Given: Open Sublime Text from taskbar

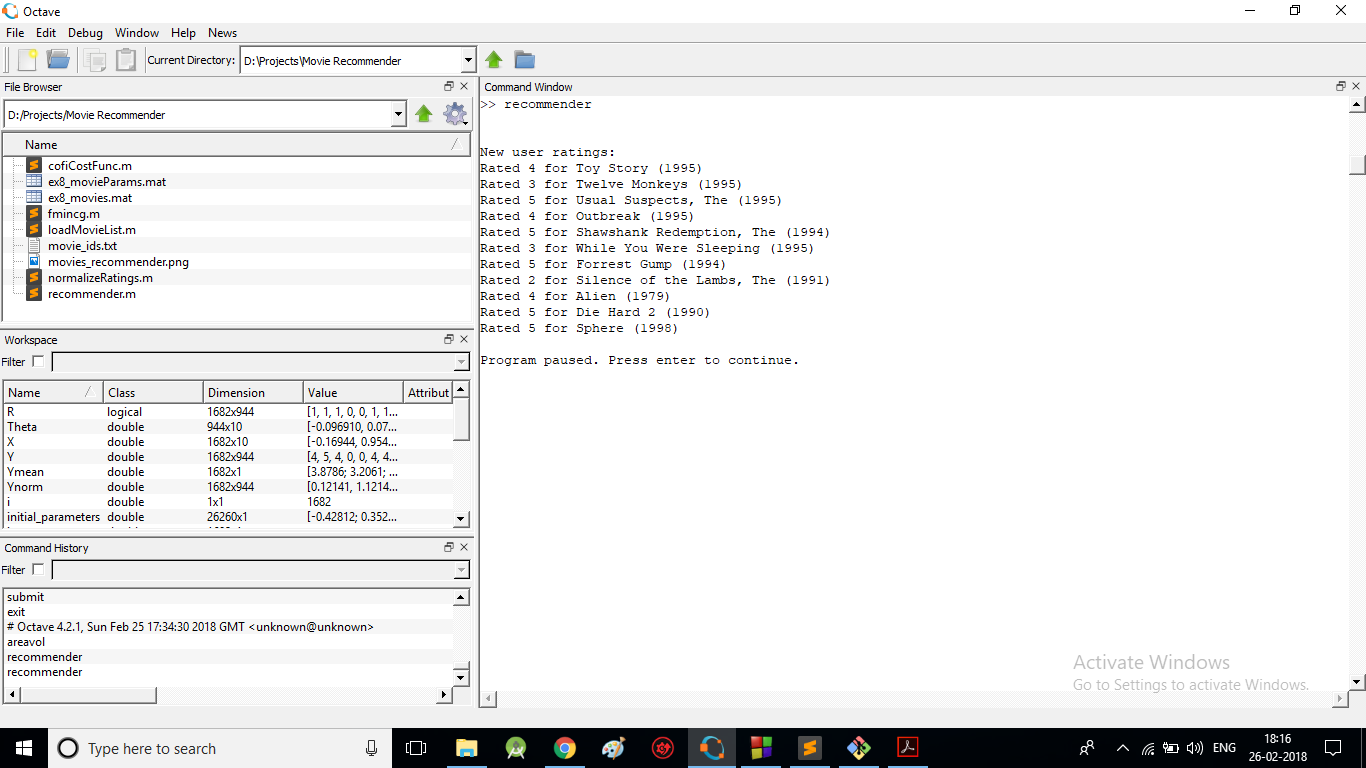Looking at the screenshot, I should (x=810, y=748).
